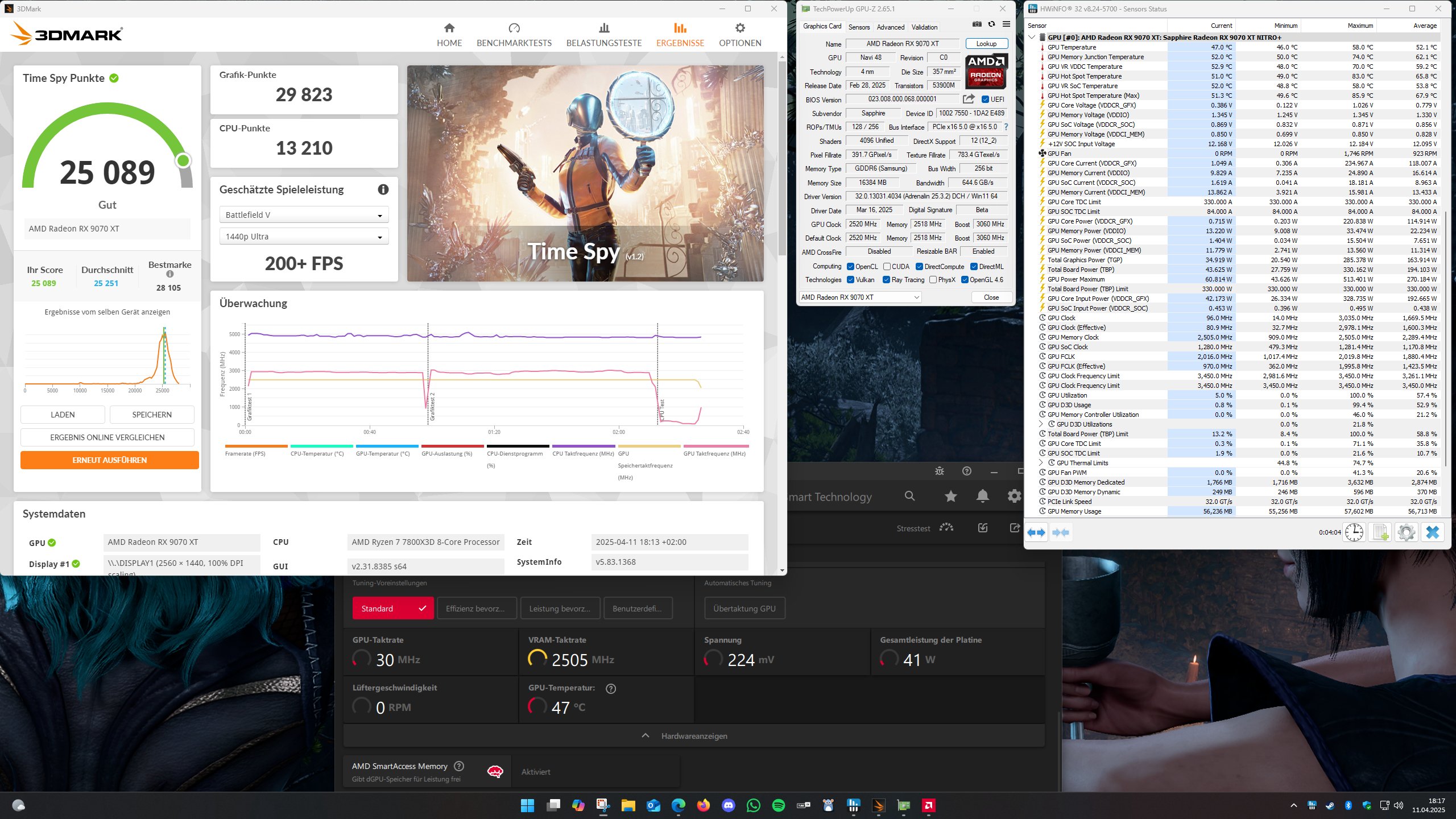Viewport: 1456px width, 819px height.
Task: Open the GPU-Z hamburger menu
Action: (x=1006, y=24)
